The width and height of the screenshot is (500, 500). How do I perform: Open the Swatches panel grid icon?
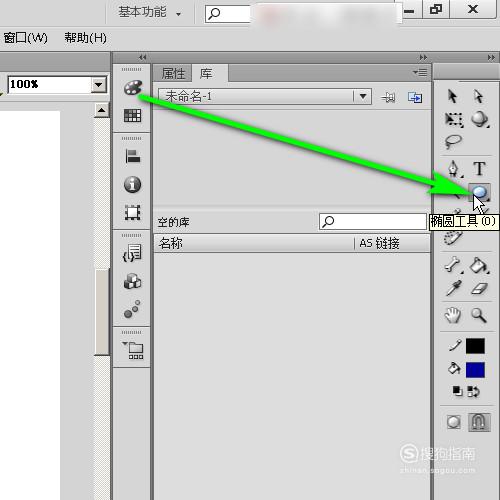[132, 116]
